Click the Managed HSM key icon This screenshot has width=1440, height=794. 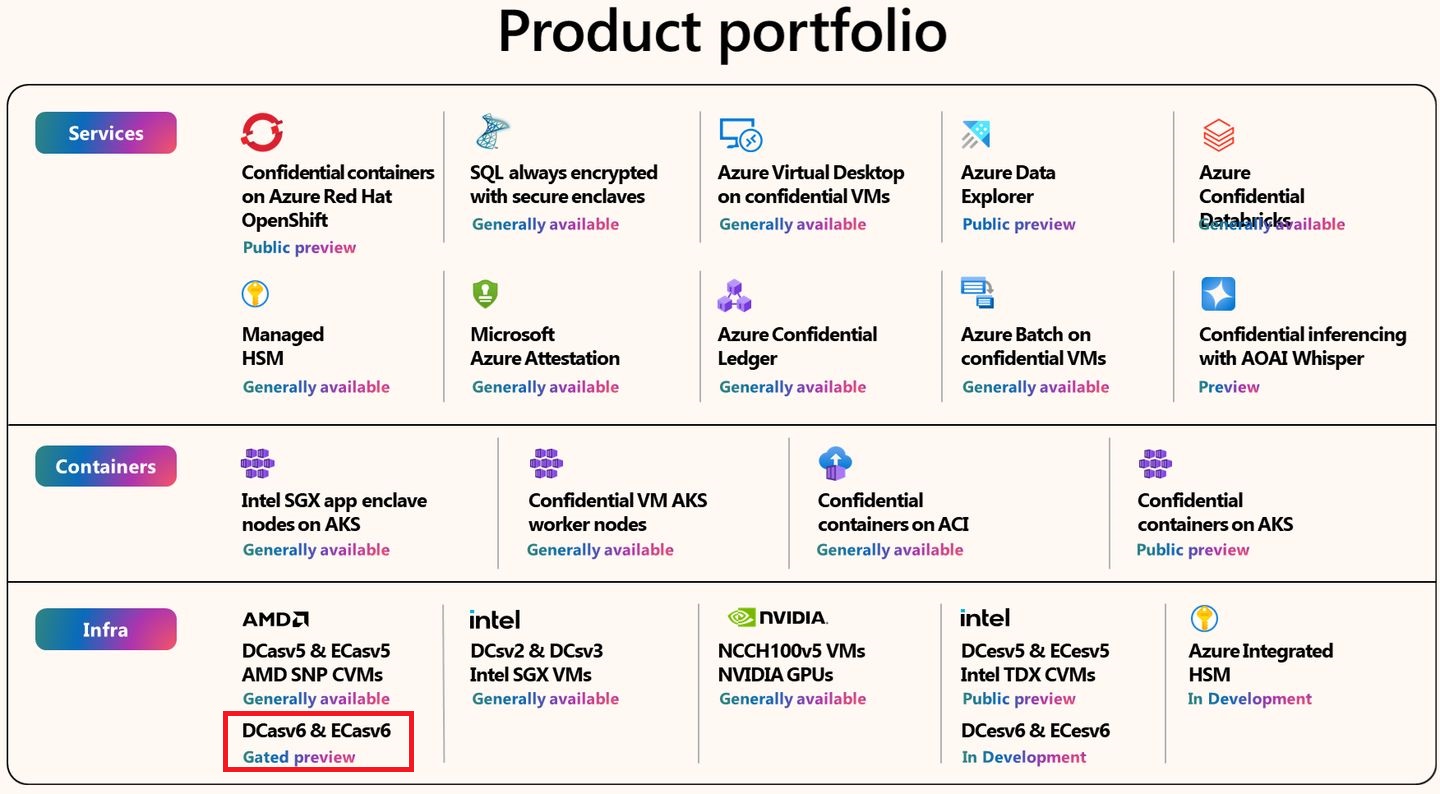256,294
